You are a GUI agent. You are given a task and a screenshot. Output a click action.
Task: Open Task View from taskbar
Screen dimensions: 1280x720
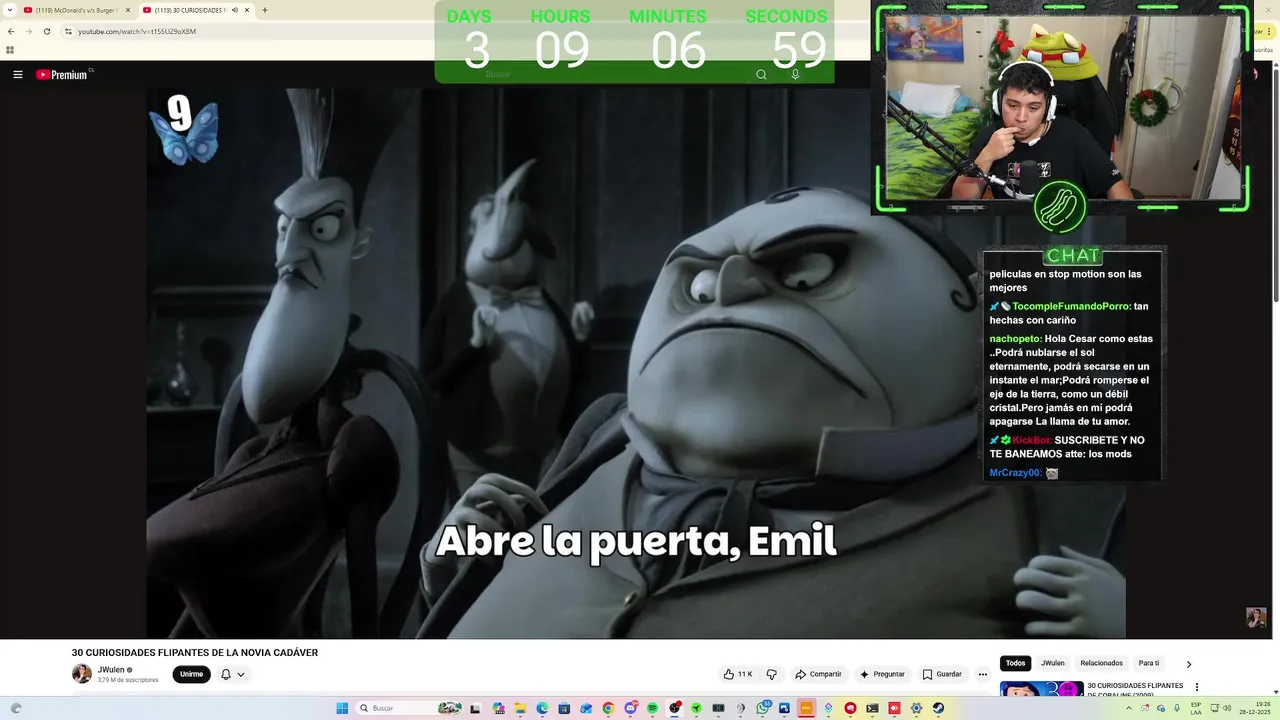pyautogui.click(x=475, y=708)
